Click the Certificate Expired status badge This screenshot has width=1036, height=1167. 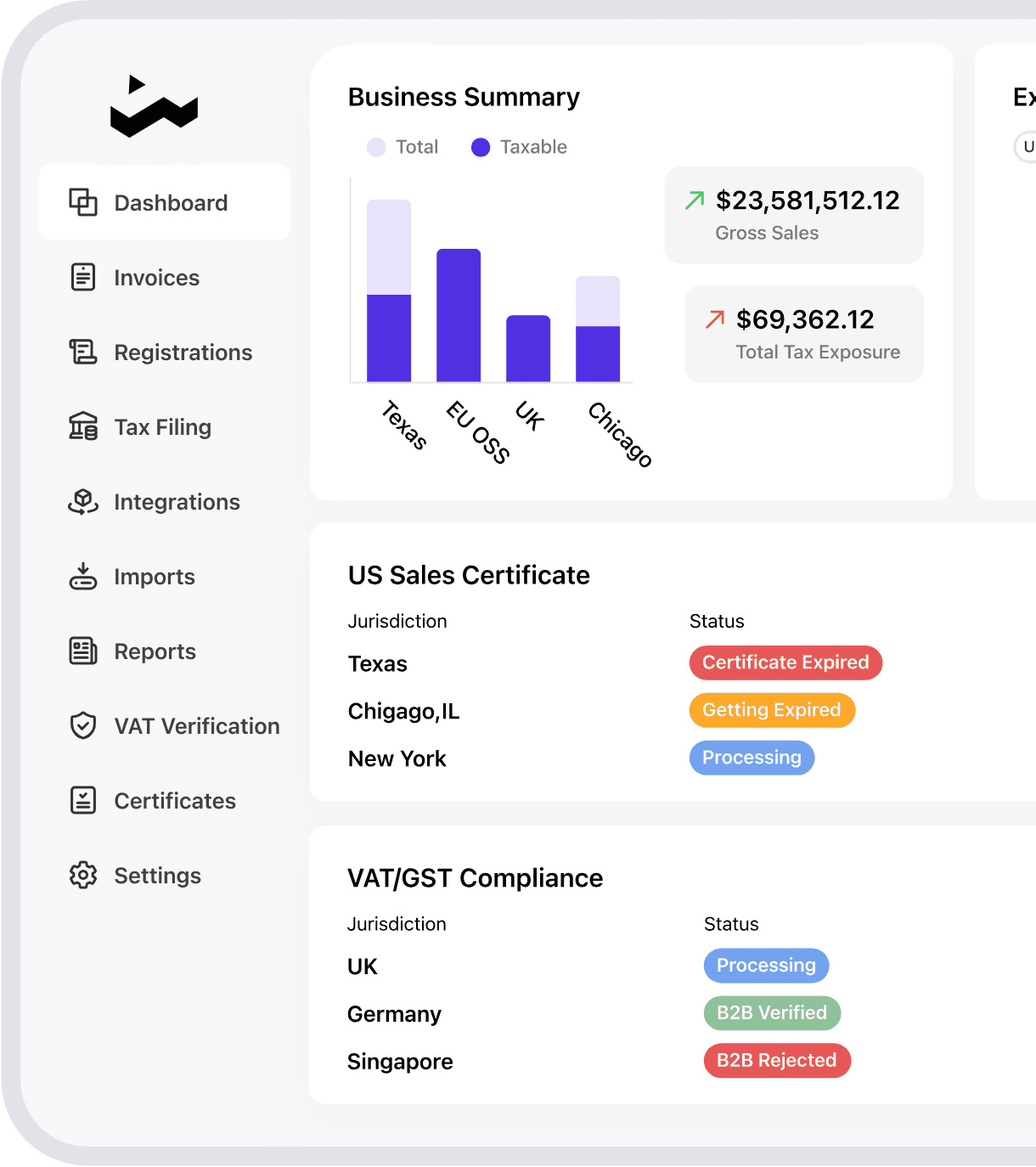pos(785,662)
